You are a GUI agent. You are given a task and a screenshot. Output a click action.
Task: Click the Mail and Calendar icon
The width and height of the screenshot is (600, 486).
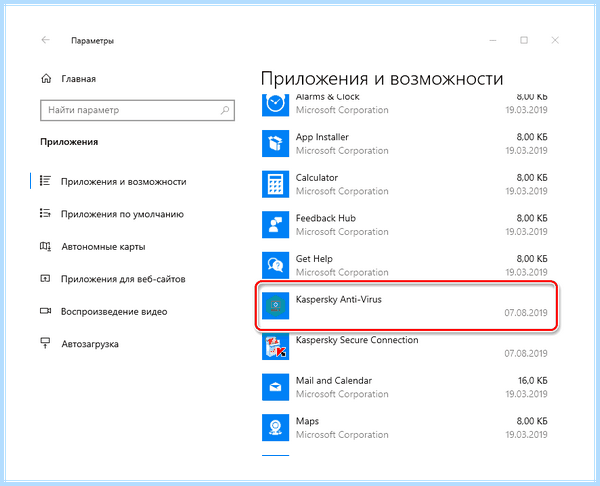tap(275, 387)
